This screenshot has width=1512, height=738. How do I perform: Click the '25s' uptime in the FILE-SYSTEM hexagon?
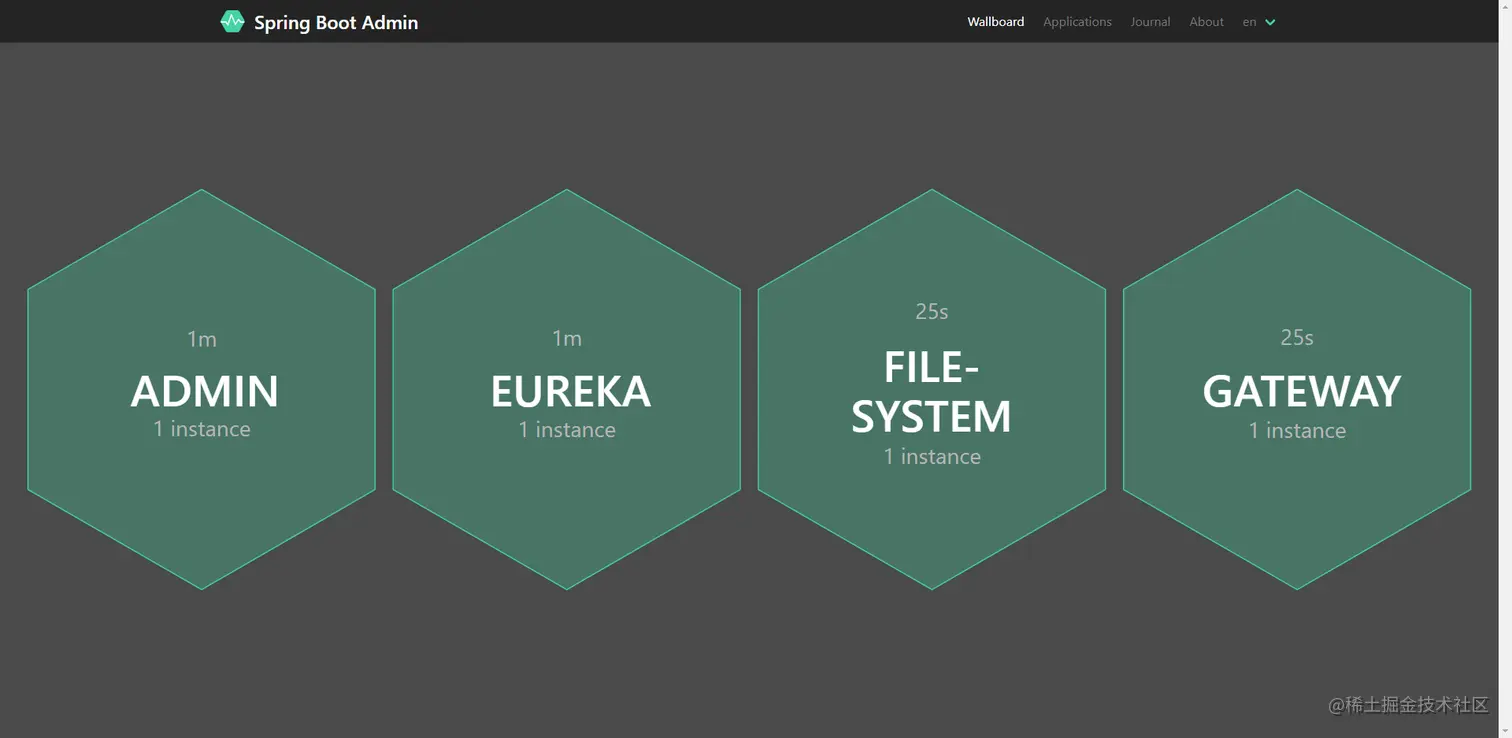pyautogui.click(x=932, y=312)
